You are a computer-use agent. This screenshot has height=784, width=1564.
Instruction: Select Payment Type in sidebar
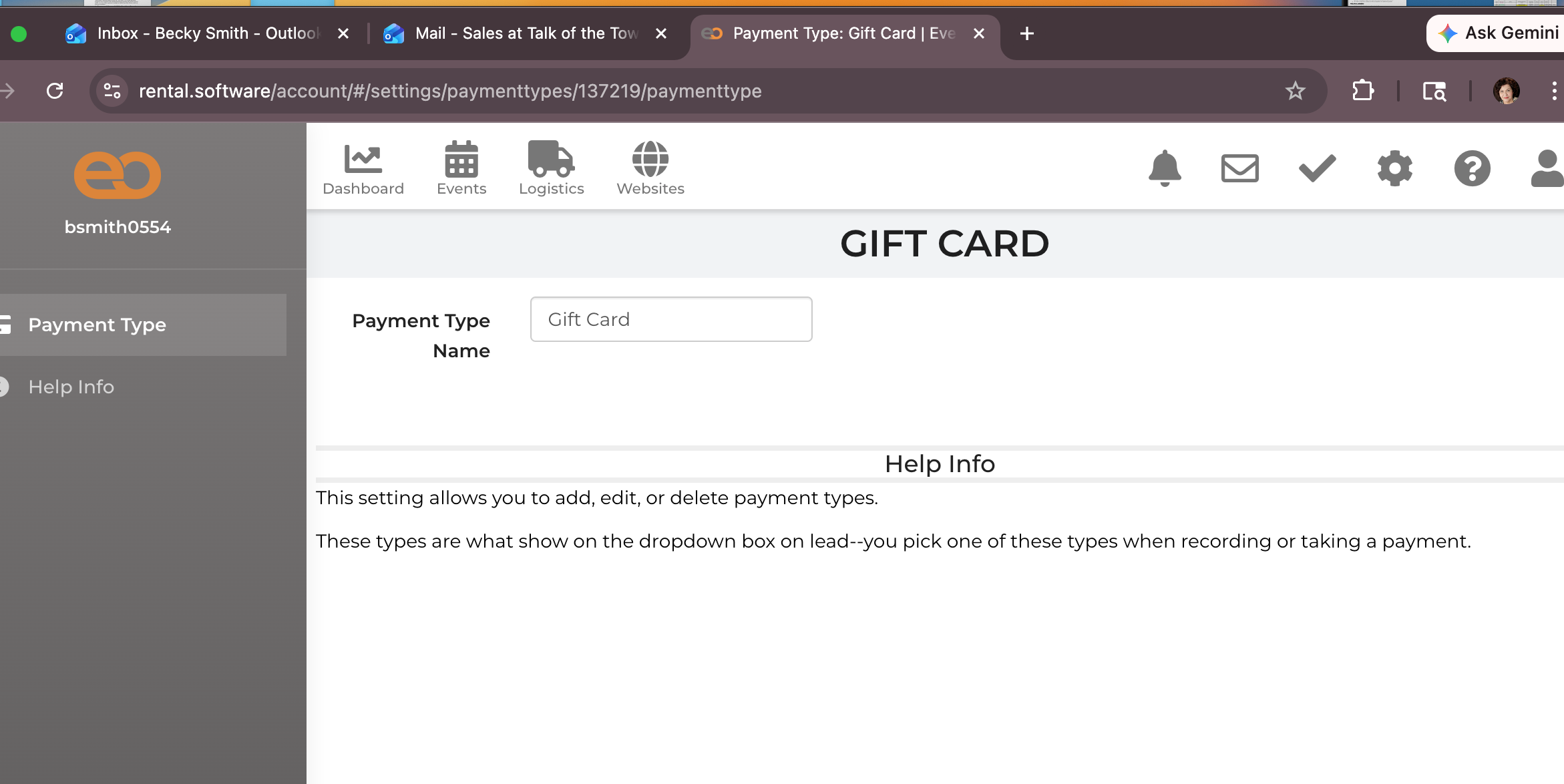(x=97, y=325)
